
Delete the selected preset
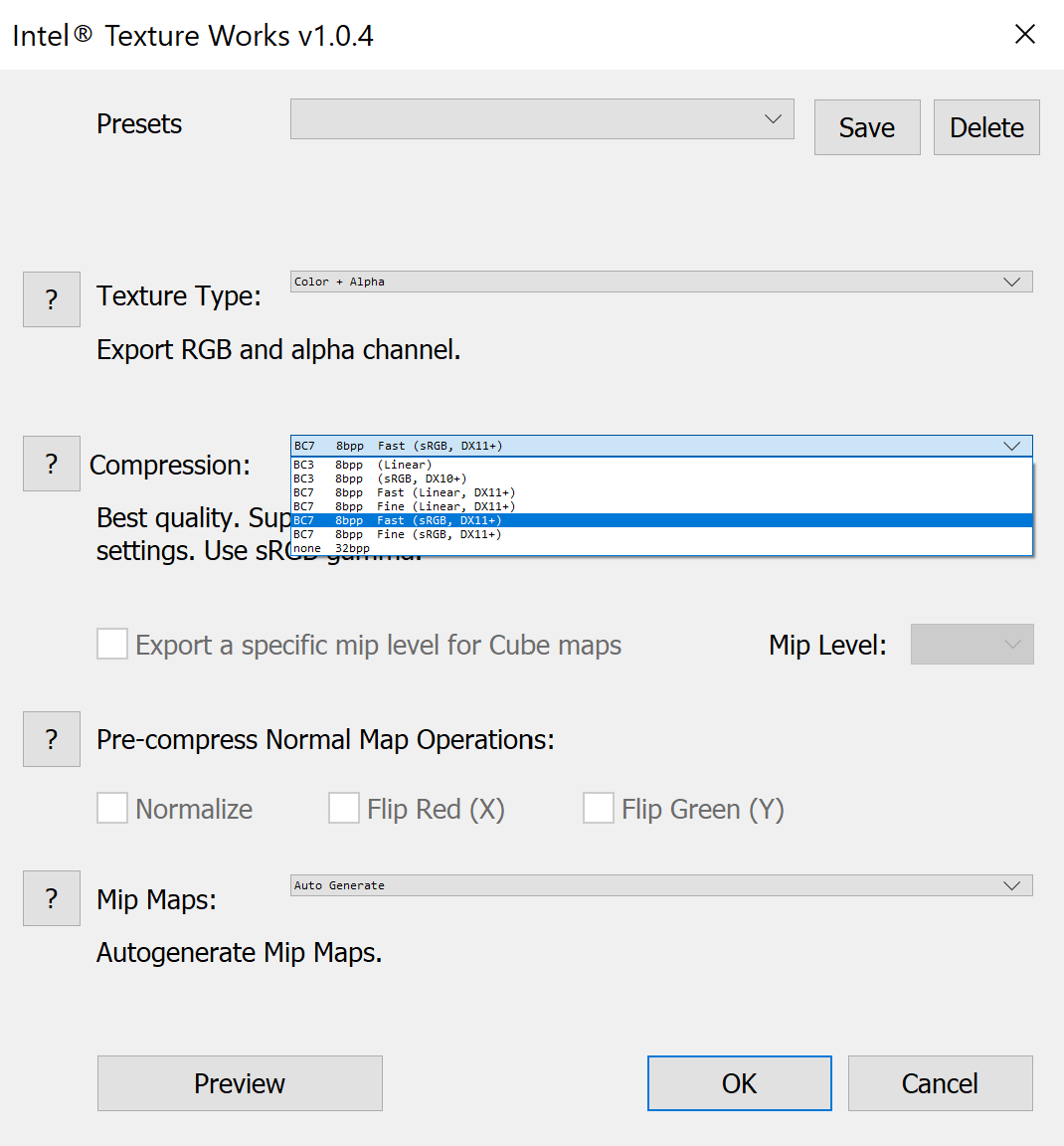click(x=986, y=127)
